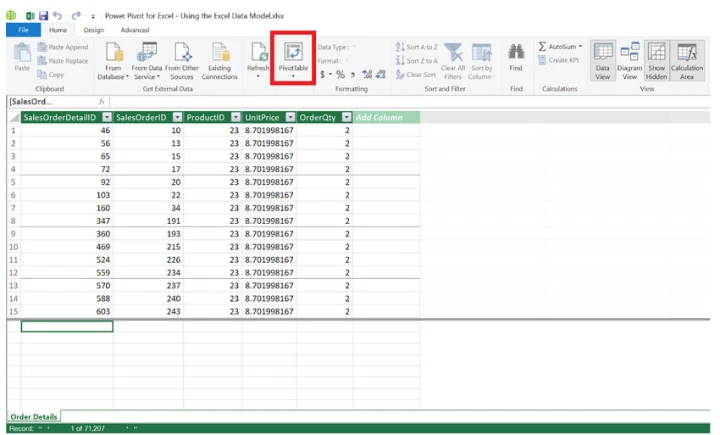Click AutoSum in Calculations group

pos(557,46)
